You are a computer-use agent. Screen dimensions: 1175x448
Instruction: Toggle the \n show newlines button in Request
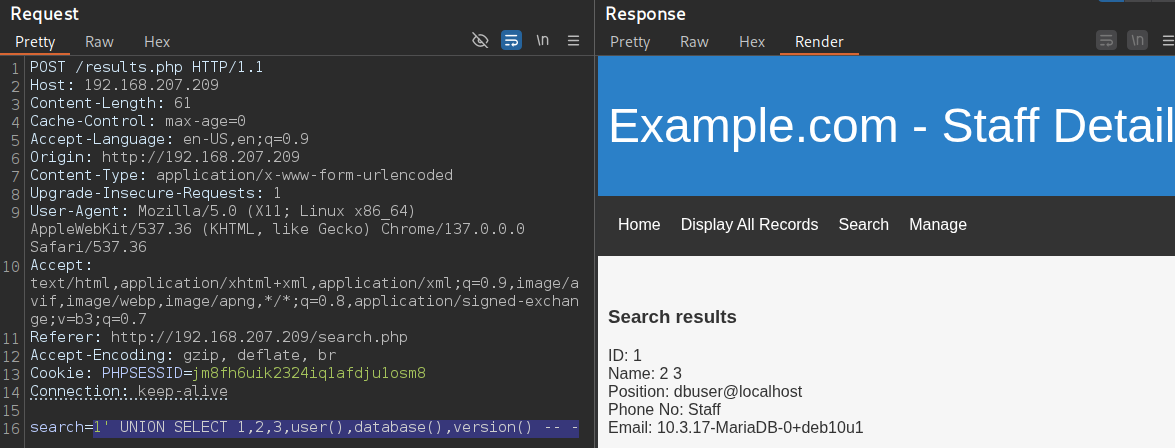(543, 40)
